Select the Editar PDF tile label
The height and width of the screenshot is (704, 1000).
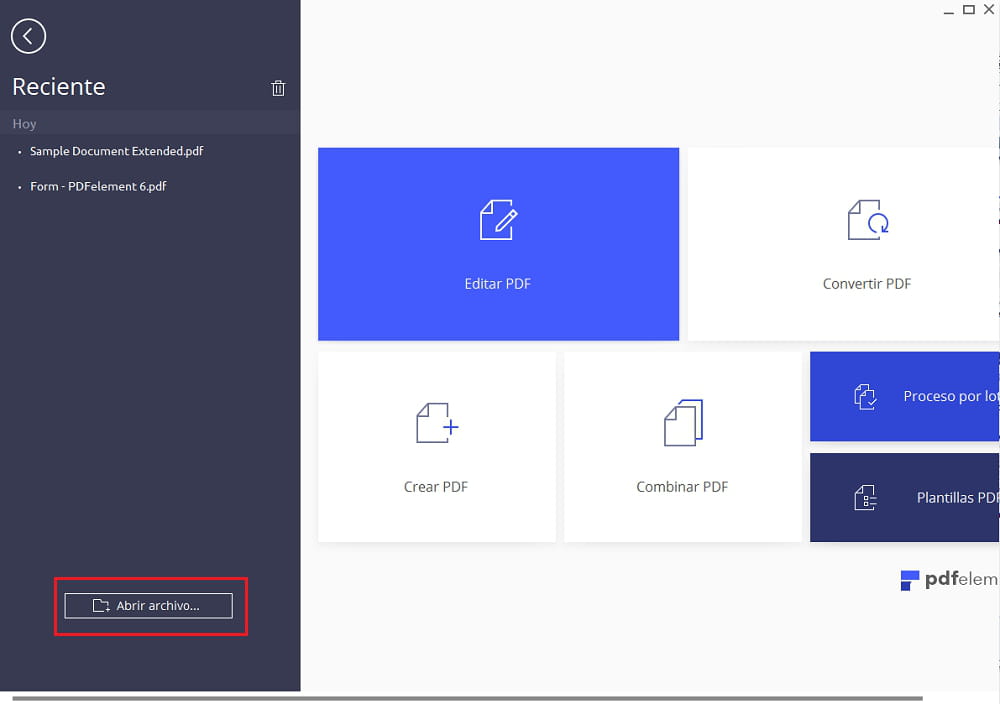tap(498, 284)
